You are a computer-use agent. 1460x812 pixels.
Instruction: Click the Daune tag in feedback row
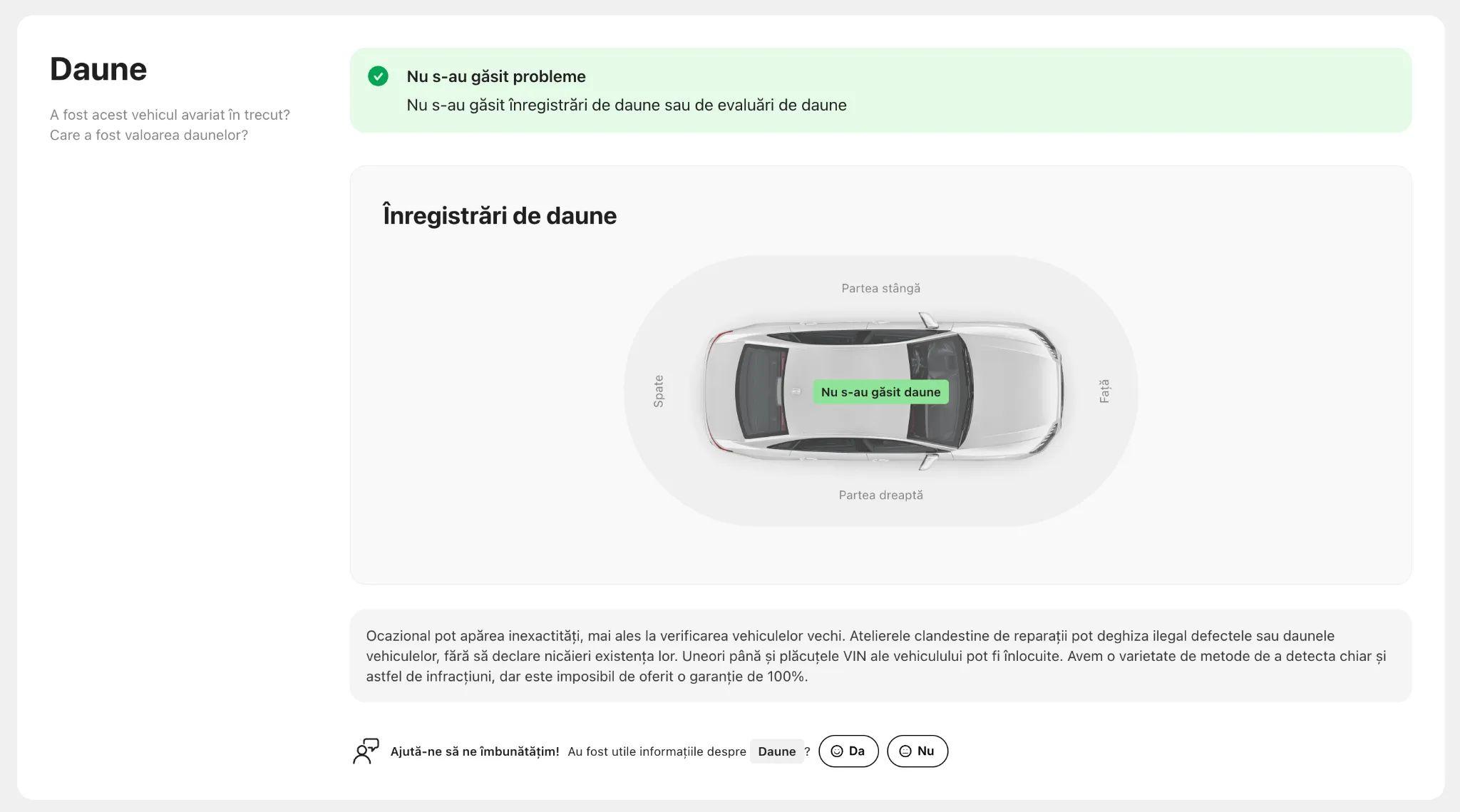(776, 751)
